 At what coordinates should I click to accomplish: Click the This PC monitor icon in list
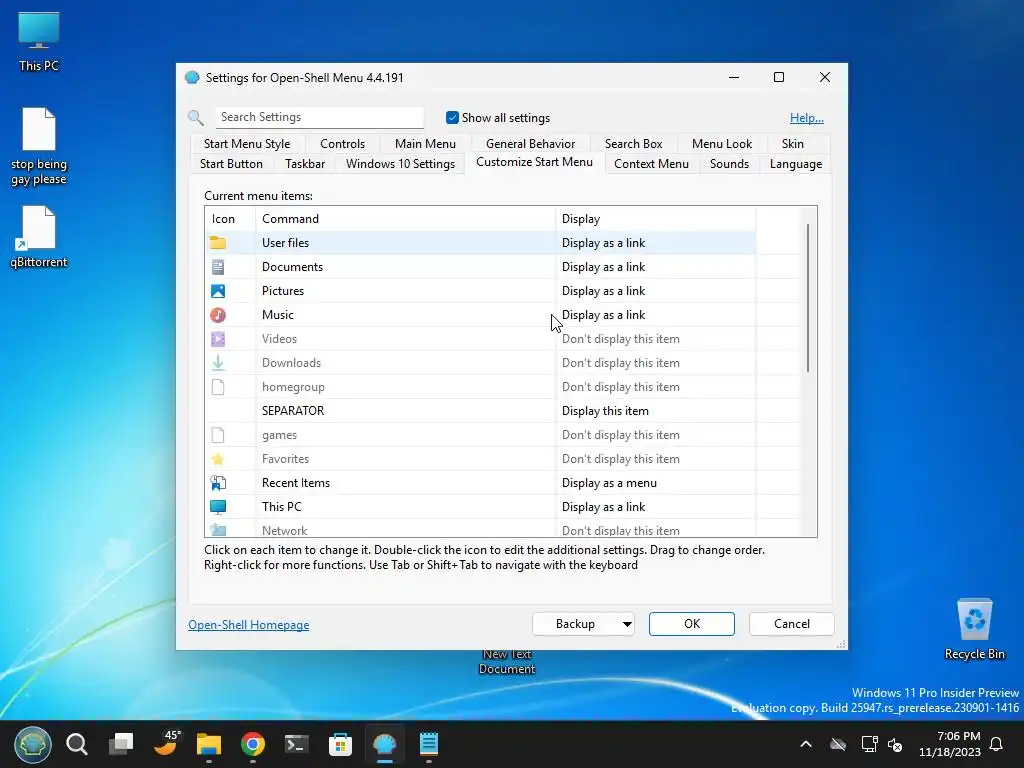click(218, 507)
